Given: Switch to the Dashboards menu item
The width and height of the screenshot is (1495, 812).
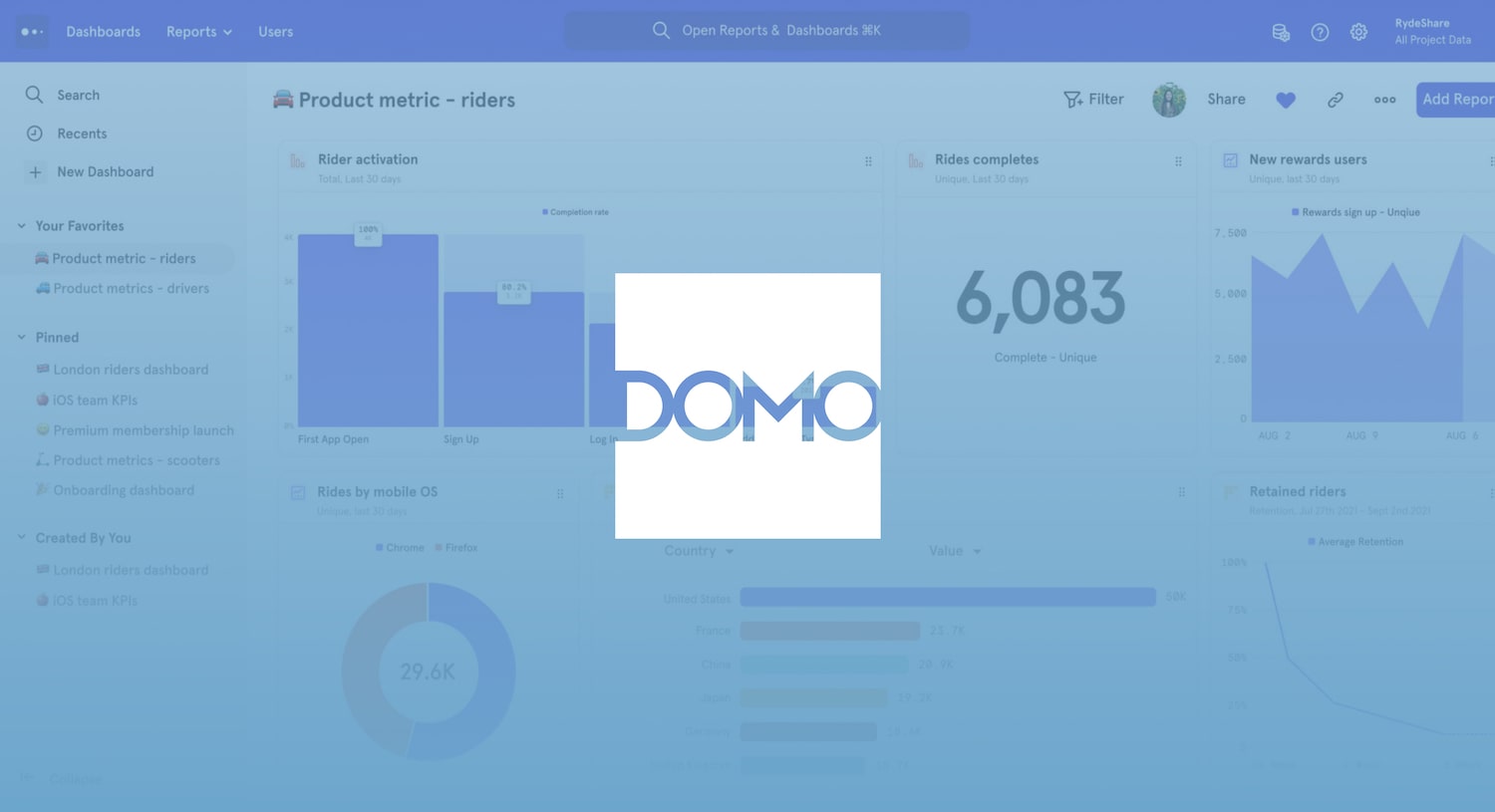Looking at the screenshot, I should point(103,31).
